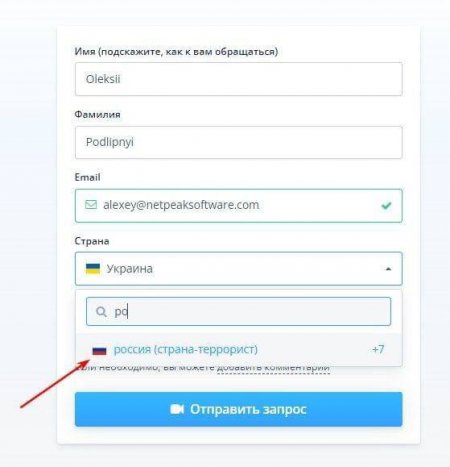Click into the Email address input
This screenshot has width=450, height=467.
[239, 206]
